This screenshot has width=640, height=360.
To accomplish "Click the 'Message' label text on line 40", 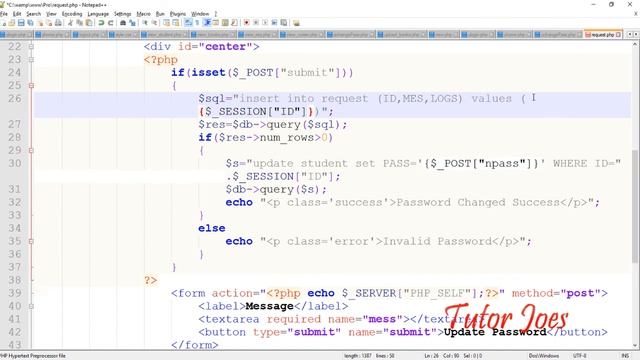I will point(269,306).
